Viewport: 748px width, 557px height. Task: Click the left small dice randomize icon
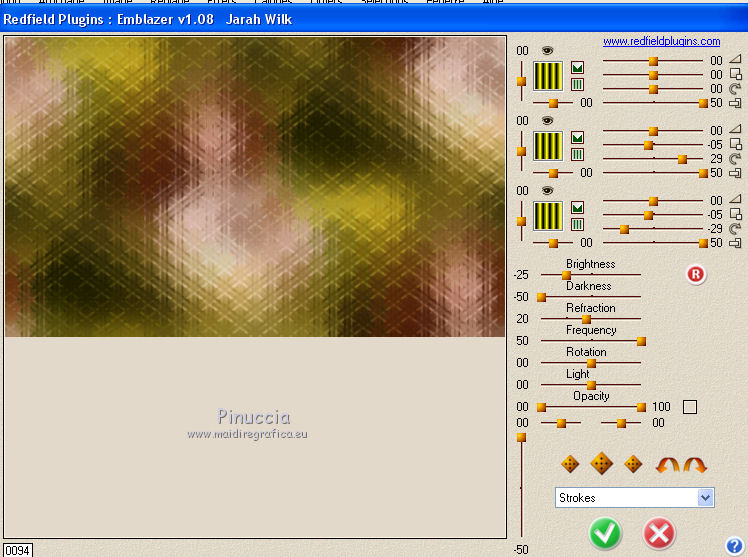coord(570,464)
